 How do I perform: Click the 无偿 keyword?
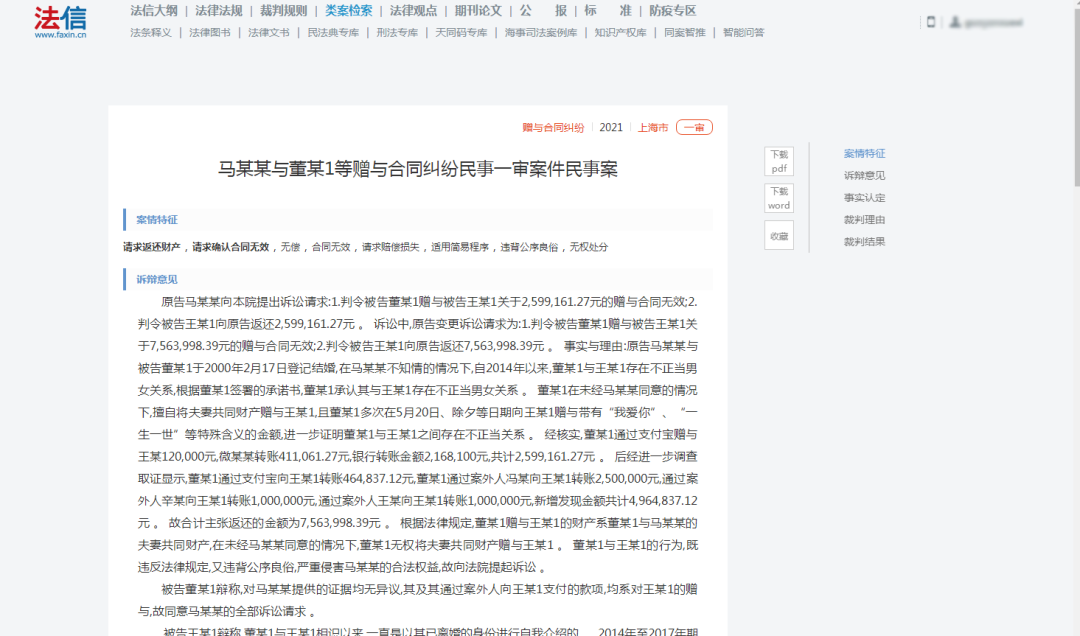[x=291, y=247]
